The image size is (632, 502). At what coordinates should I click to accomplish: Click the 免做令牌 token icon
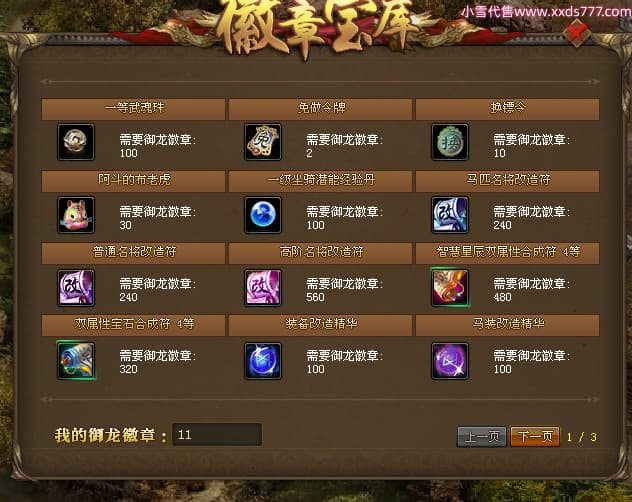(263, 142)
